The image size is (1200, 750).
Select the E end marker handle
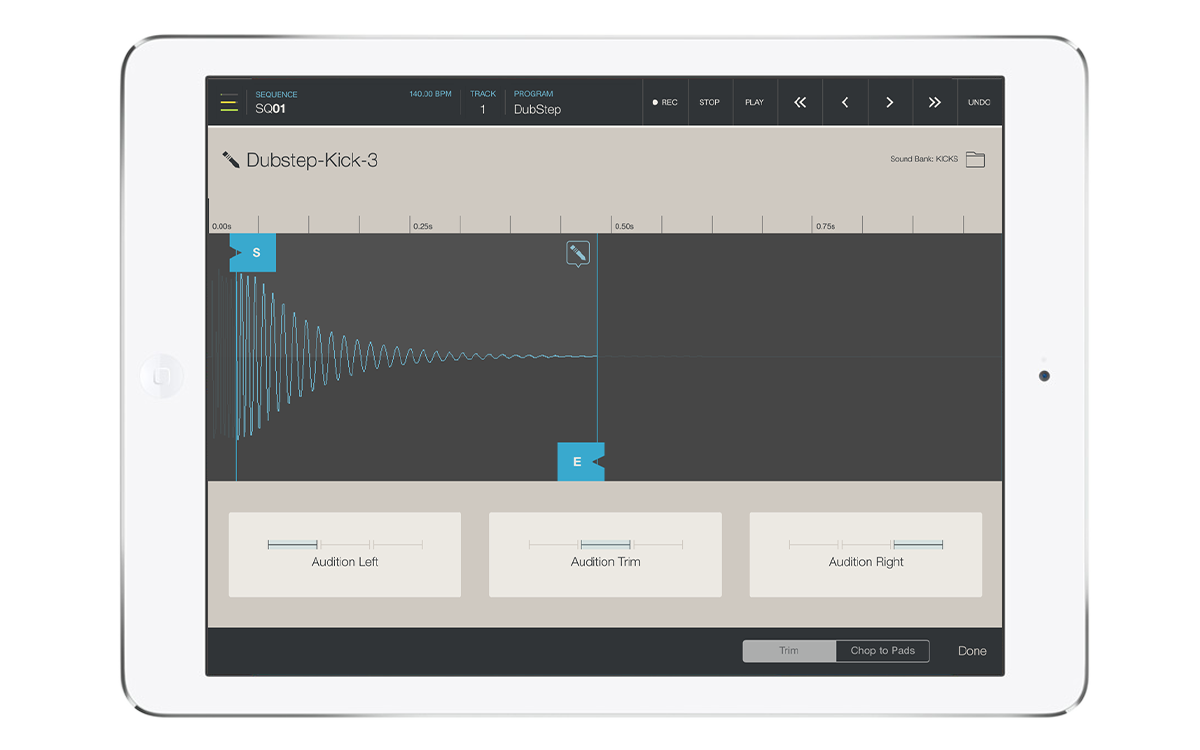579,462
